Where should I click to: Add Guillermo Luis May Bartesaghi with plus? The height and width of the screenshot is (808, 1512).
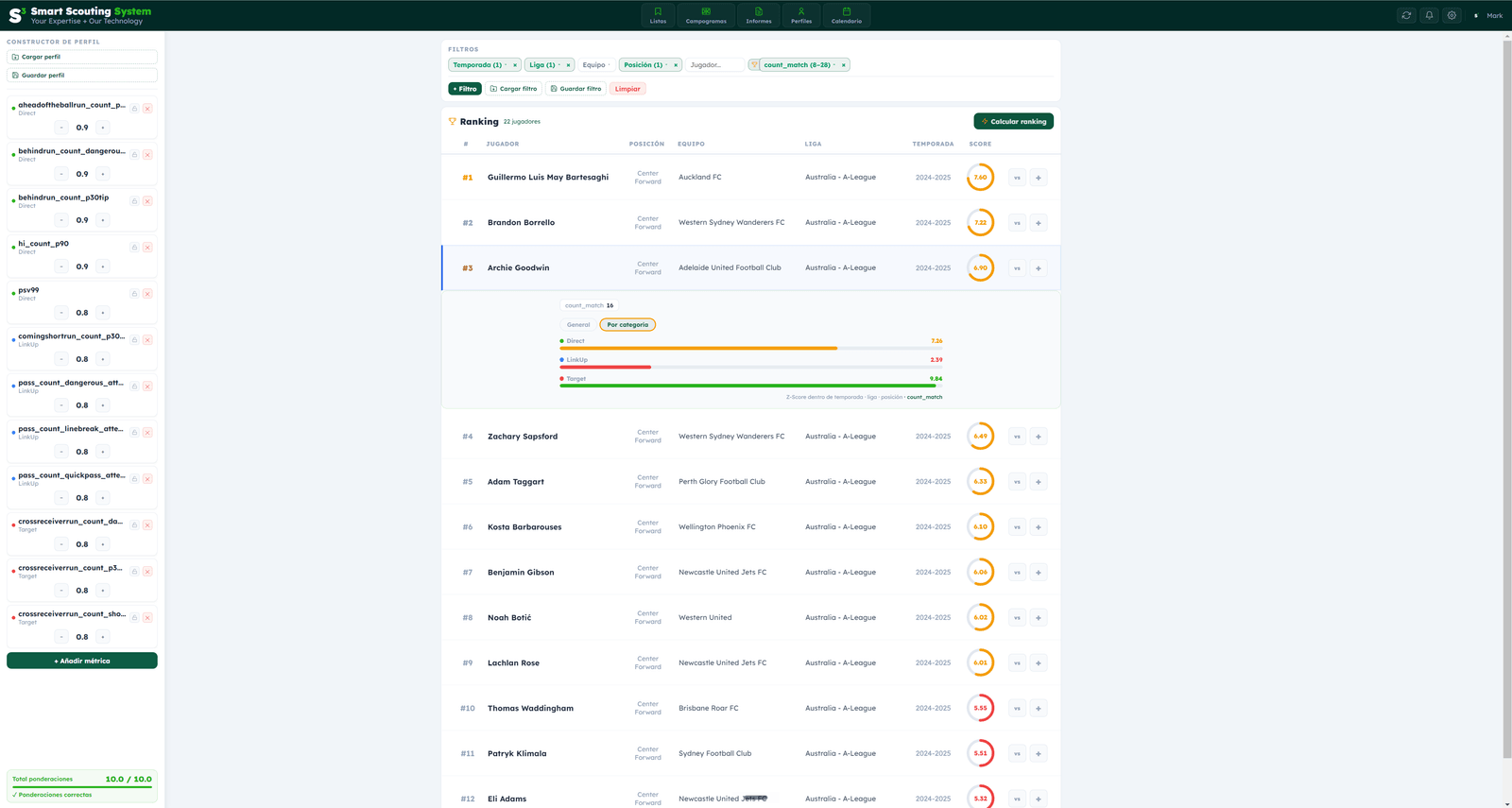click(1039, 178)
